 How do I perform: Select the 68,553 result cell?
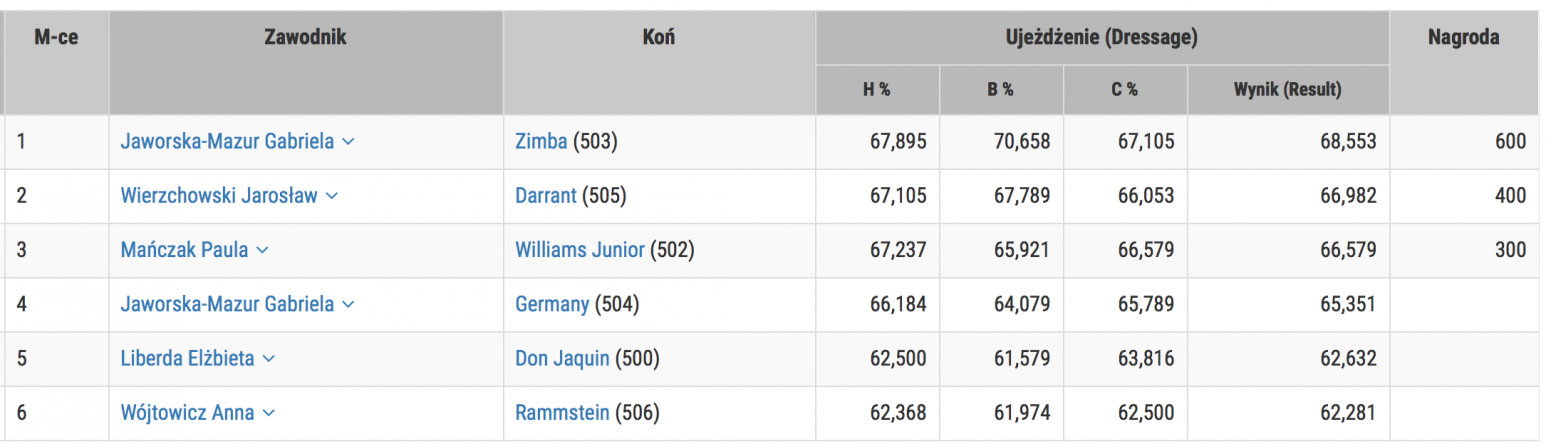[x=1347, y=142]
